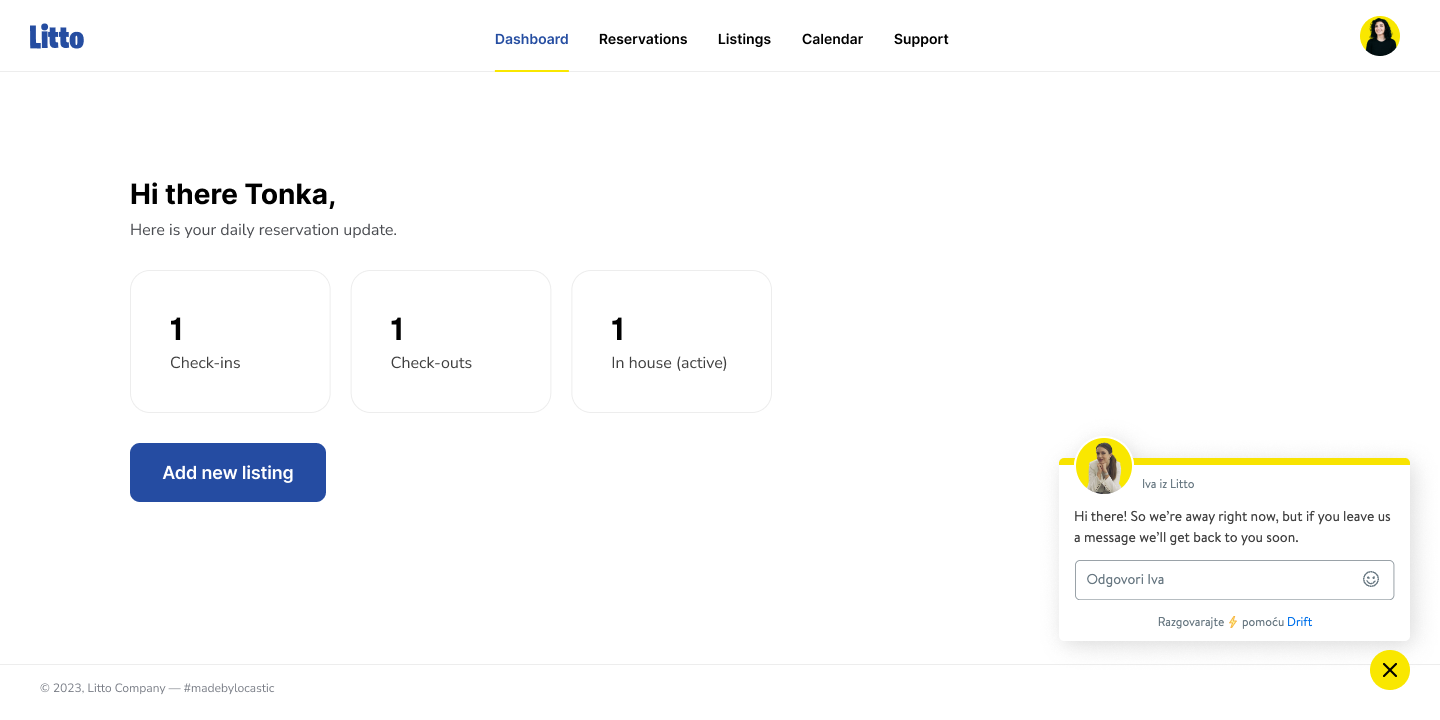
Task: Click the Add new listing button
Action: click(228, 472)
